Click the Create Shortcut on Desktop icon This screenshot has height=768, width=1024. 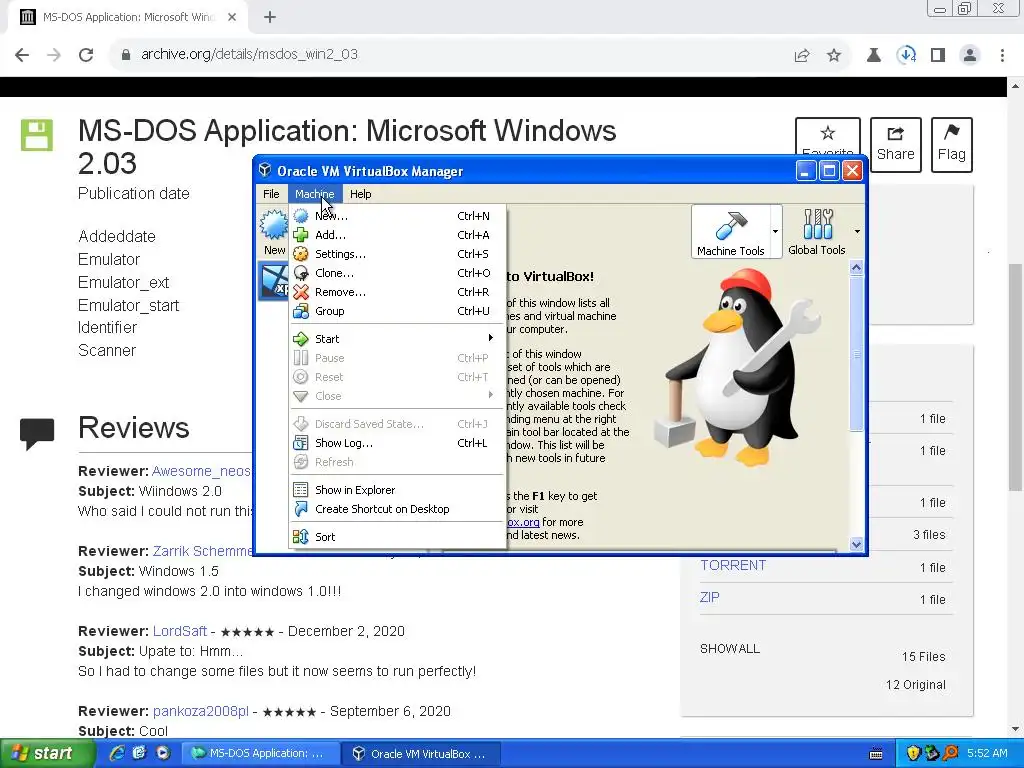tap(300, 509)
